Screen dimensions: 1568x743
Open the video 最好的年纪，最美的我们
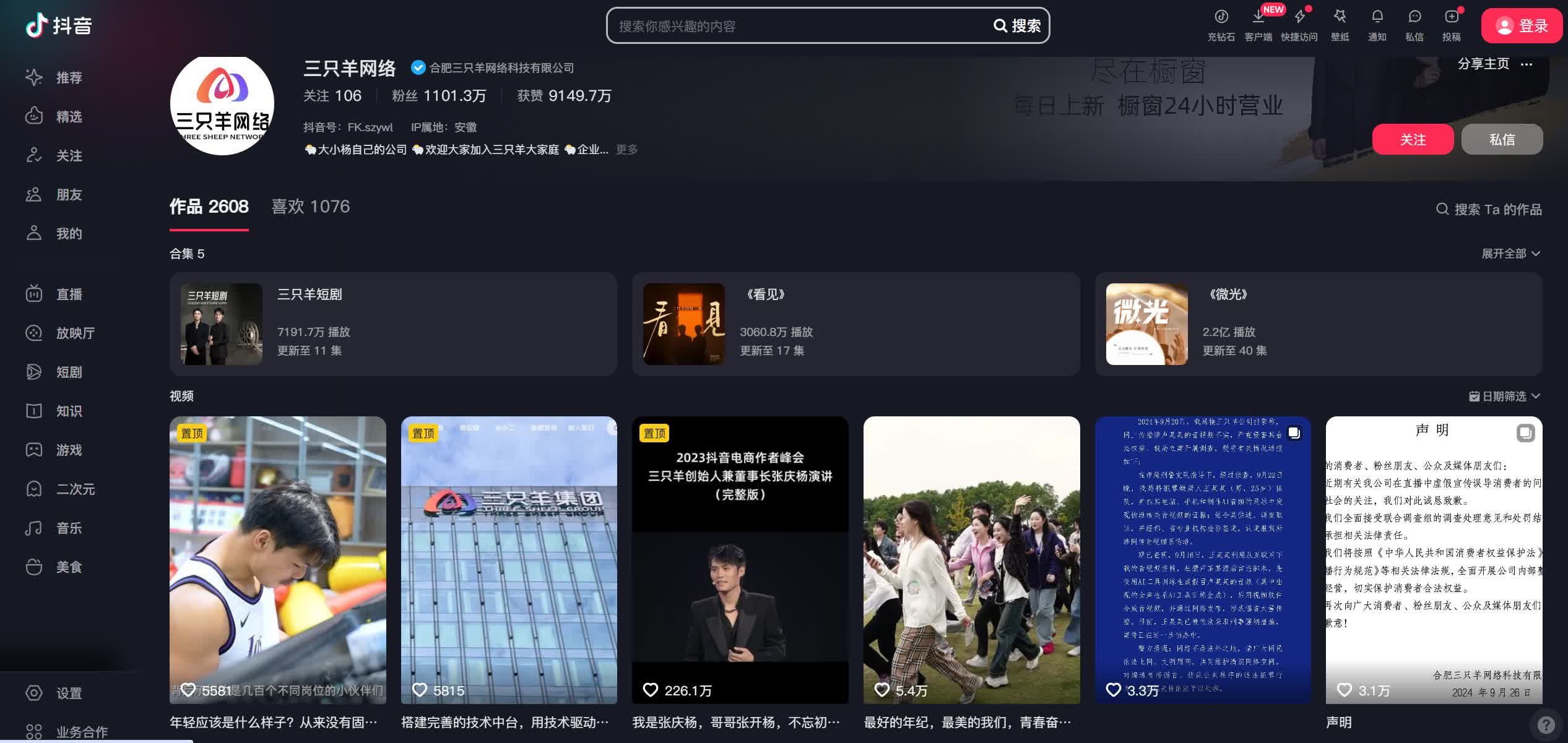tap(971, 560)
